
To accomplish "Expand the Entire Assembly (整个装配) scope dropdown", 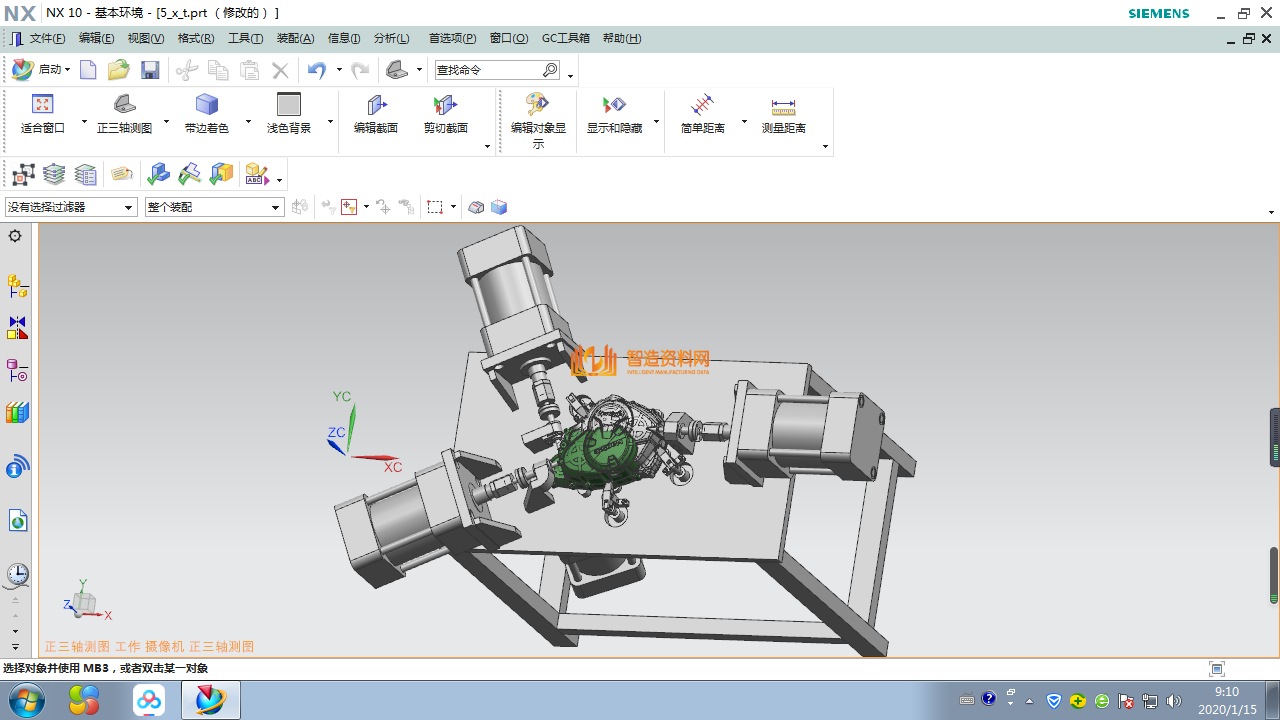I will (214, 207).
